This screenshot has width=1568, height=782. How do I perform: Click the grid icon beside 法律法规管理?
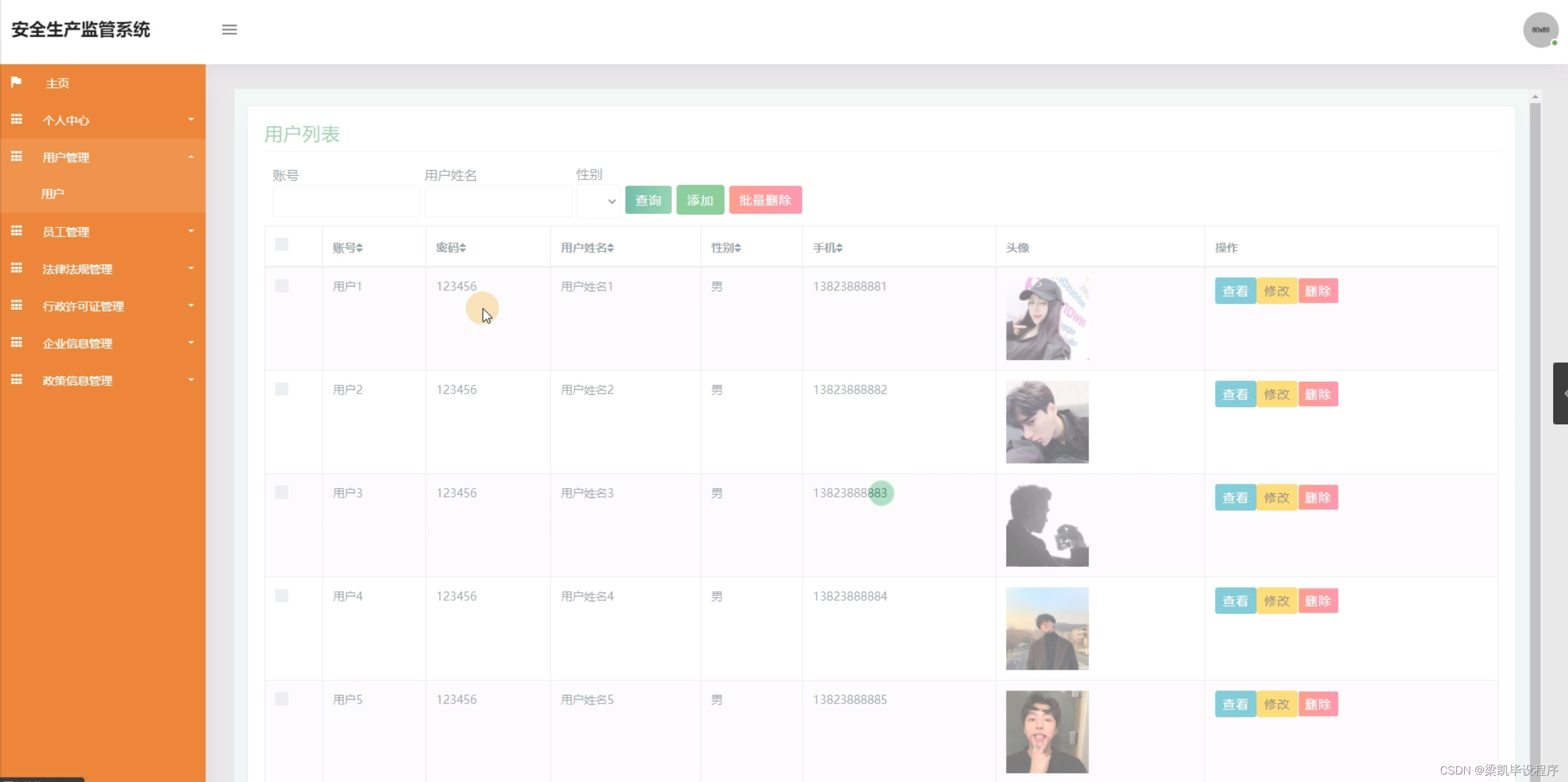(17, 269)
